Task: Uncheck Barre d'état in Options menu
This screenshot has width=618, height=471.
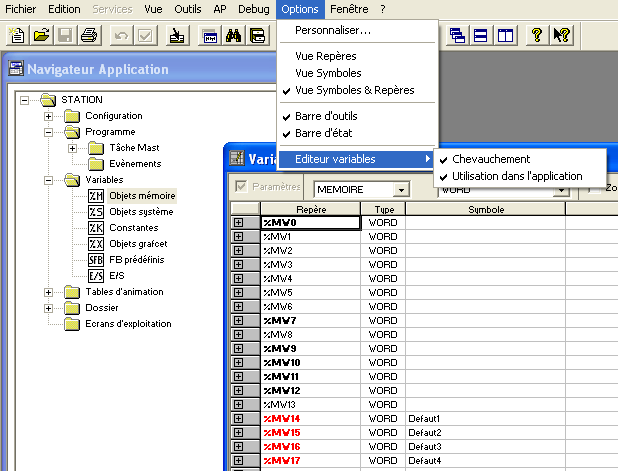Action: tap(325, 132)
